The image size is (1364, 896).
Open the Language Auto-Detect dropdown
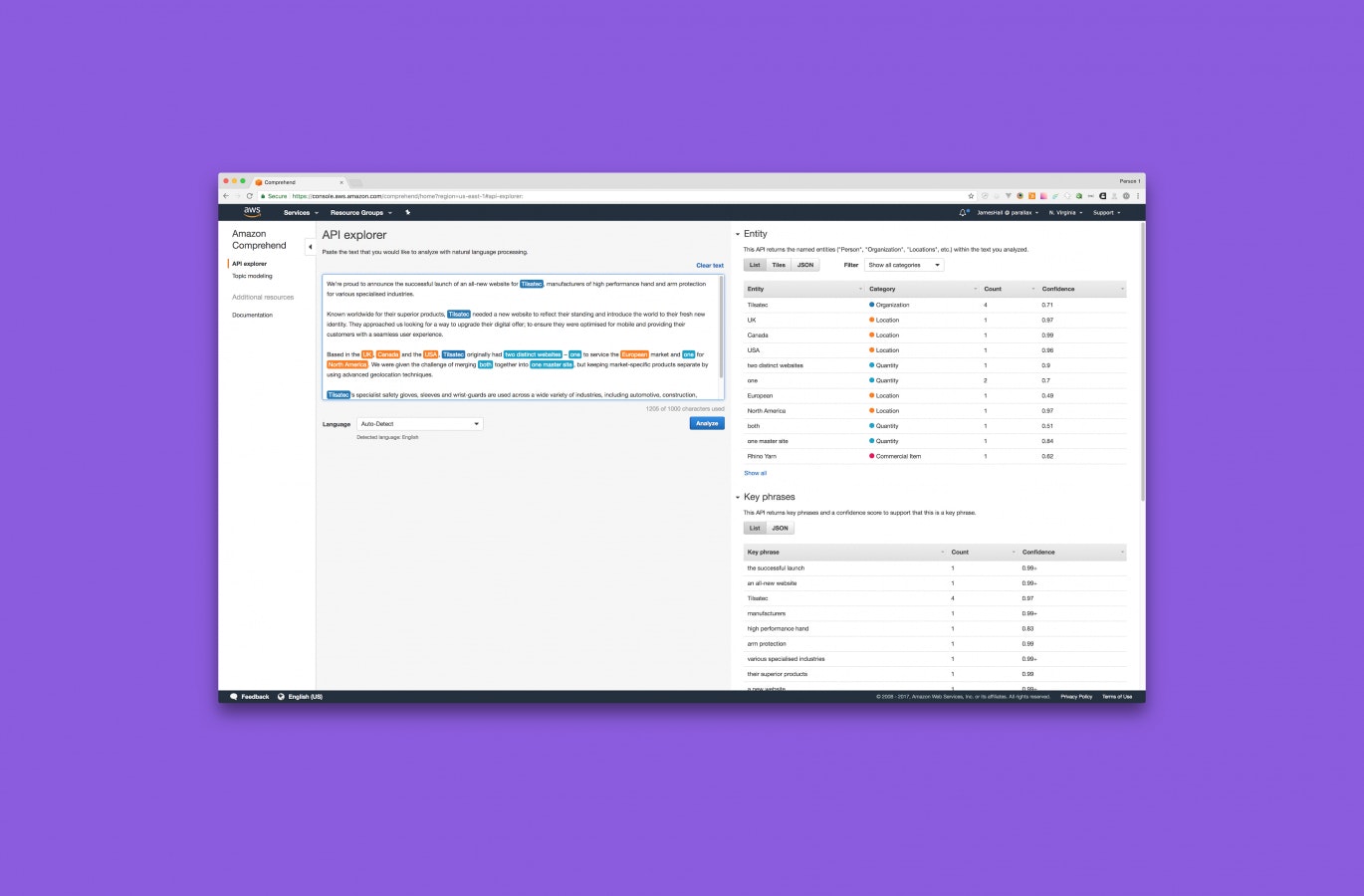[419, 424]
